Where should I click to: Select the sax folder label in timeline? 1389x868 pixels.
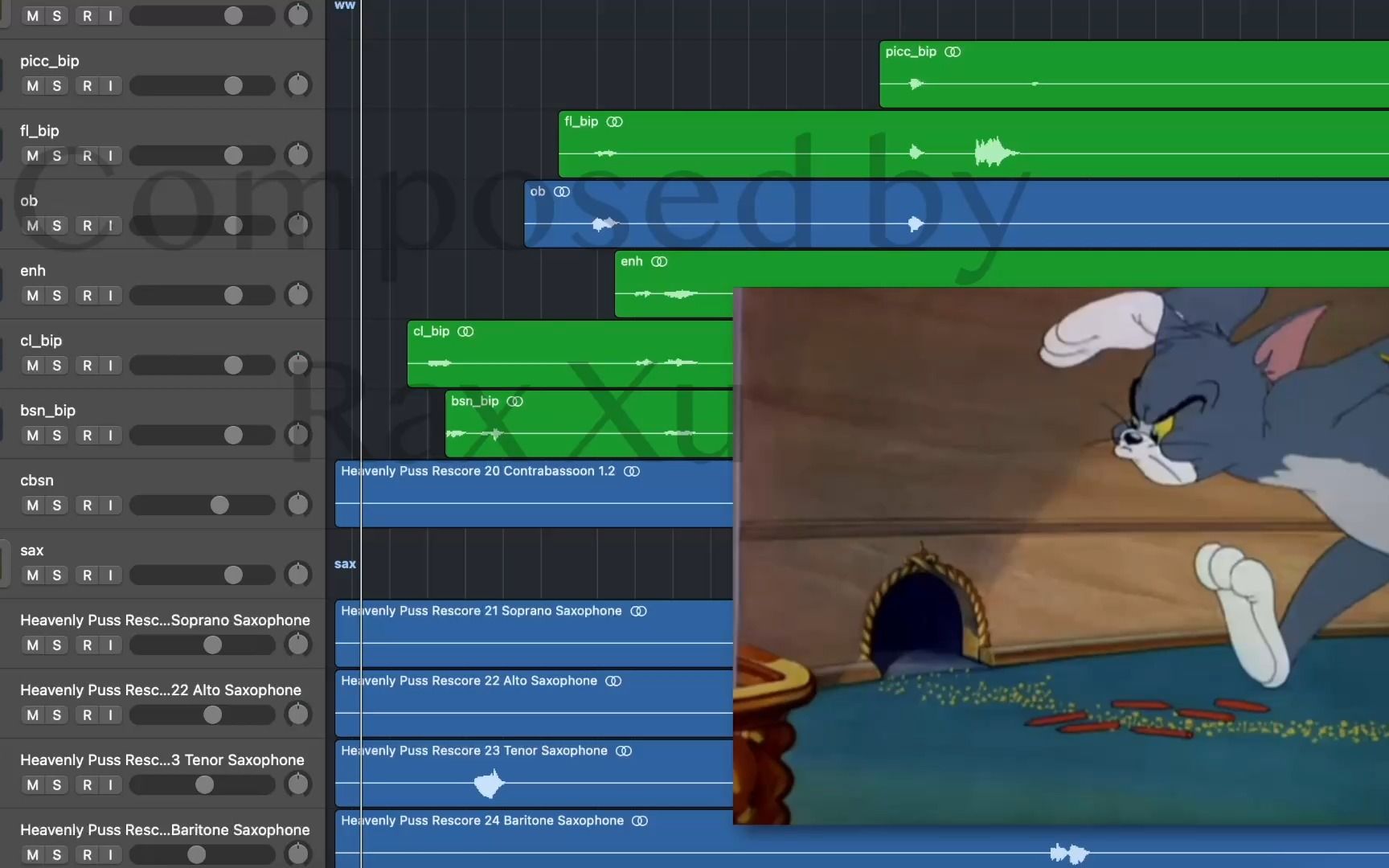pyautogui.click(x=345, y=563)
